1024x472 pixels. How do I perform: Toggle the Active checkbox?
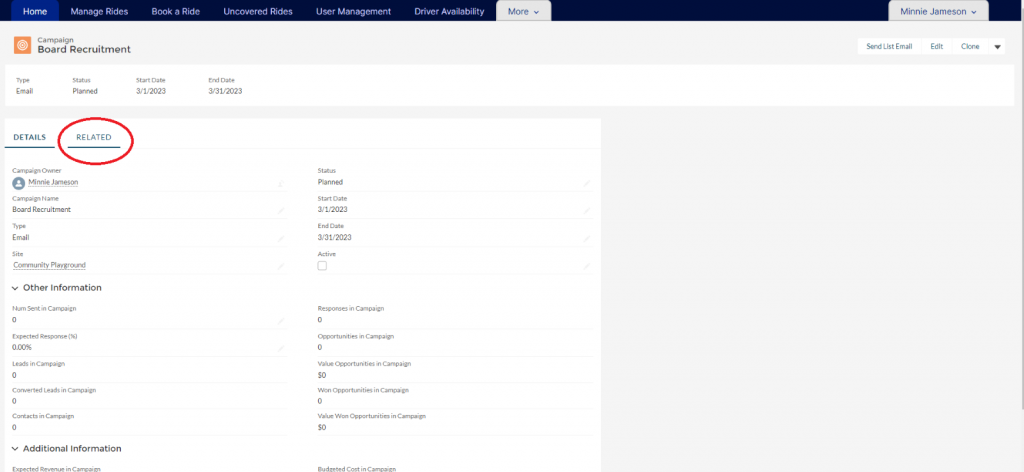(322, 266)
